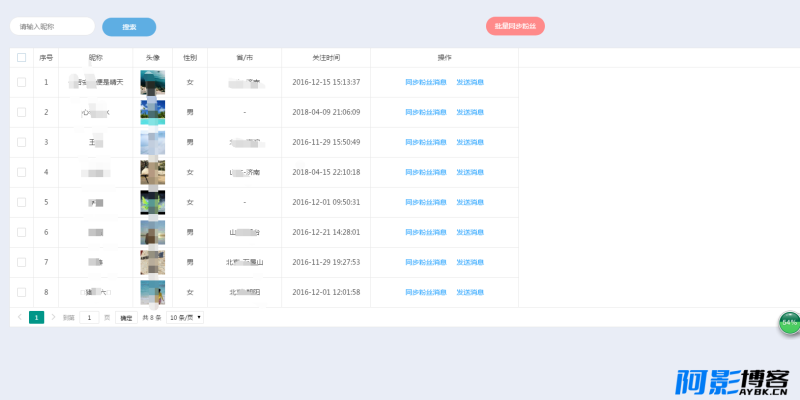Viewport: 800px width, 400px height.
Task: Click the 关注时间 column header
Action: 326,58
